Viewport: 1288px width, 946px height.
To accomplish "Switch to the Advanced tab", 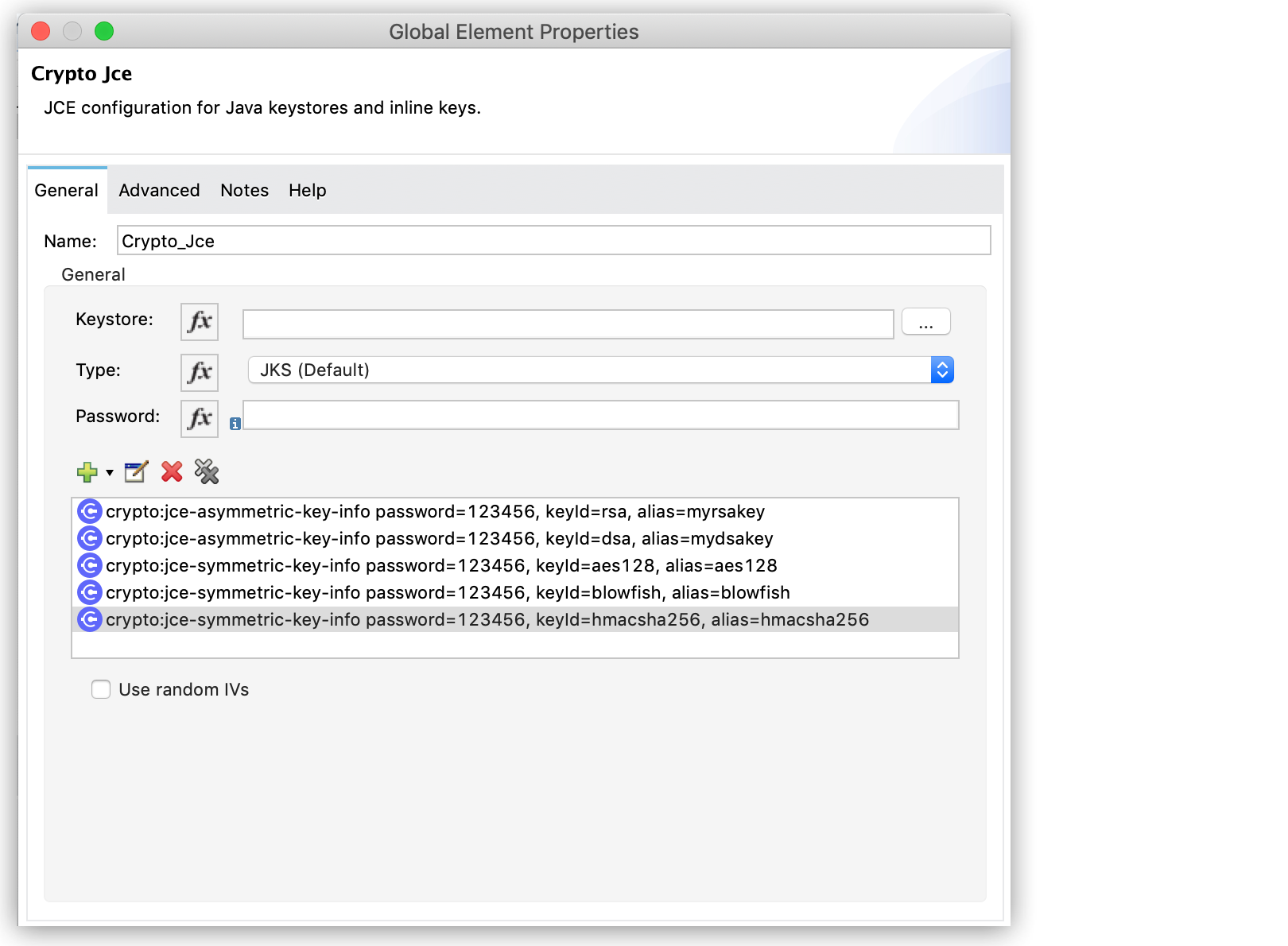I will (x=159, y=190).
